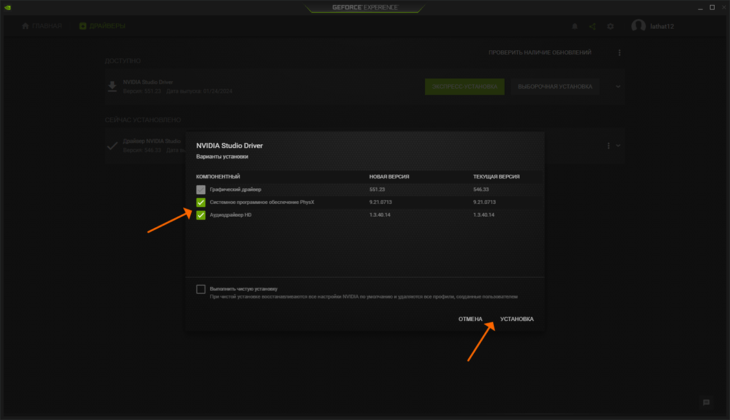This screenshot has height=420, width=730.
Task: Enable Выполнить чистую установку checkbox
Action: (x=201, y=289)
